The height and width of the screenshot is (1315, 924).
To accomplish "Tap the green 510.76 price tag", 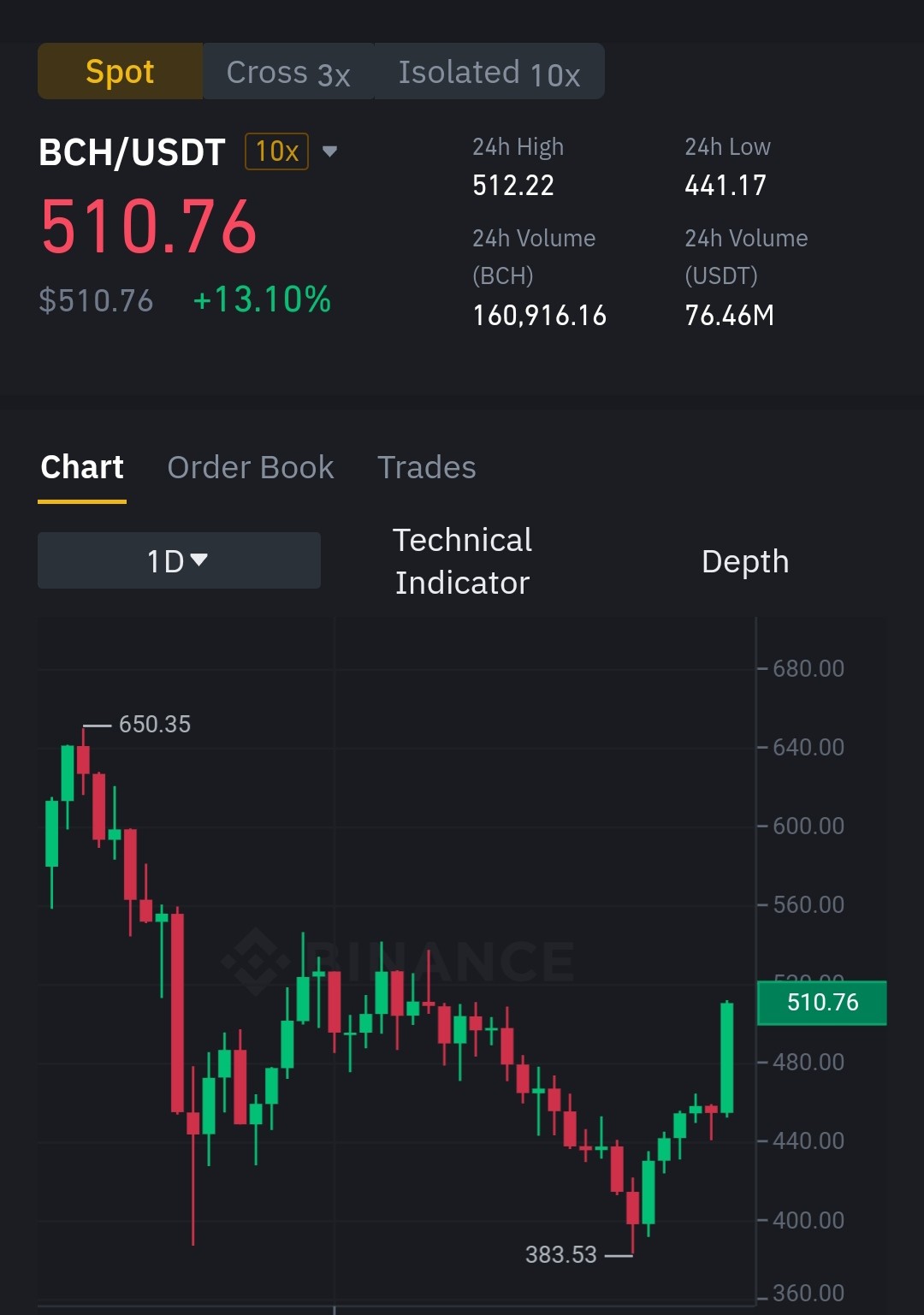I will point(822,1003).
